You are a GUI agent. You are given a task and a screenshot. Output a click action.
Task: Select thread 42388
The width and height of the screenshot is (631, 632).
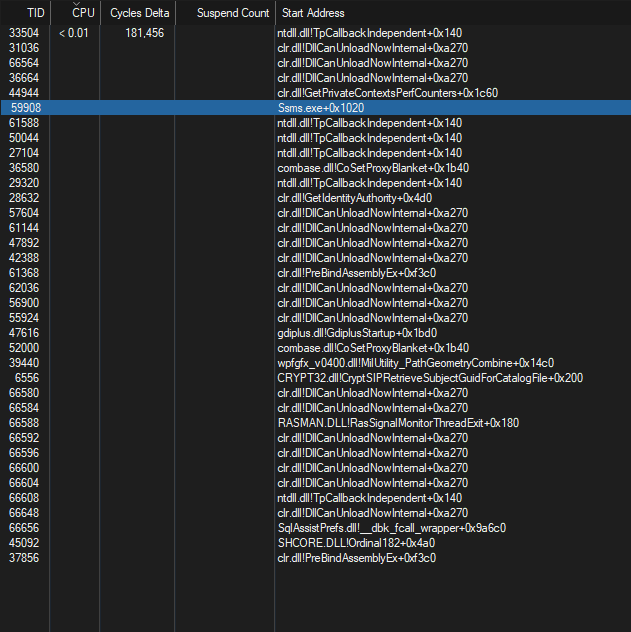316,258
